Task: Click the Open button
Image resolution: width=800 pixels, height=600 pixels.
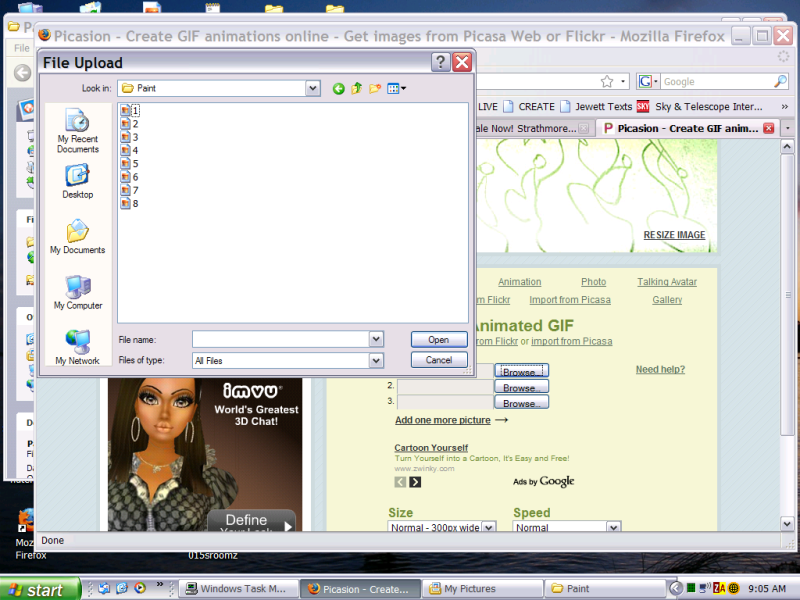Action: pyautogui.click(x=439, y=339)
